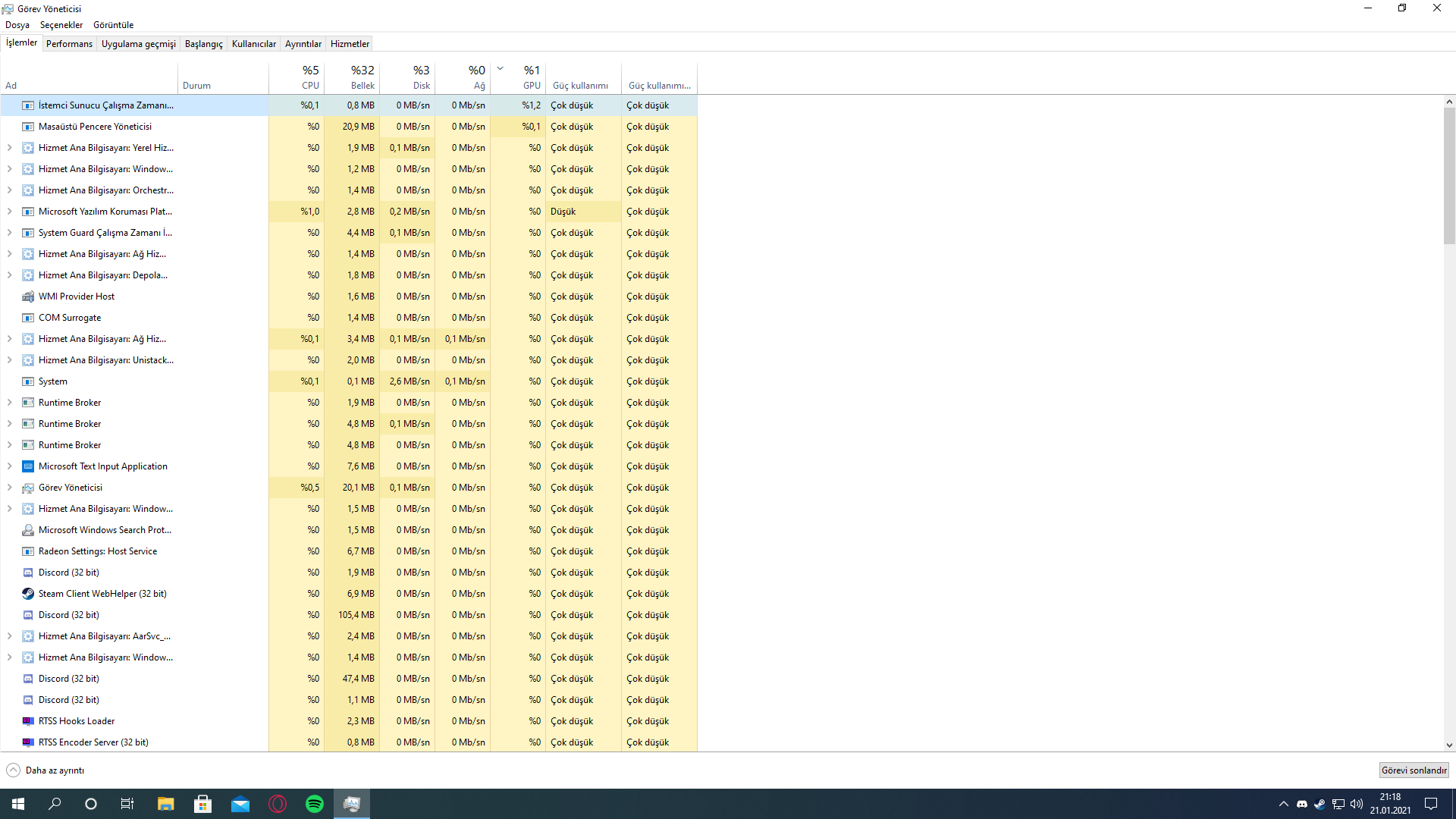Image resolution: width=1456 pixels, height=819 pixels.
Task: Click the Steam Client WebHelper process icon
Action: point(28,594)
